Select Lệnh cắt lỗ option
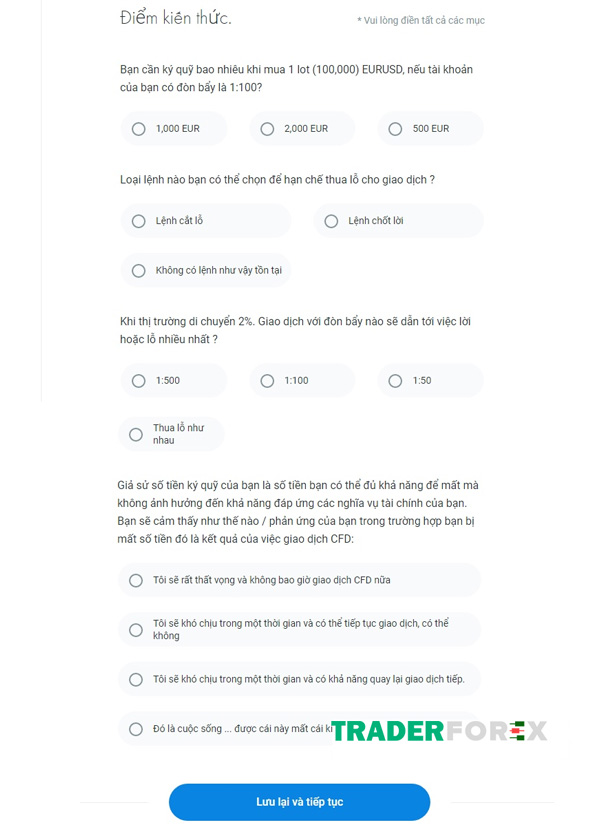Viewport: 600px width, 837px height. click(x=206, y=221)
